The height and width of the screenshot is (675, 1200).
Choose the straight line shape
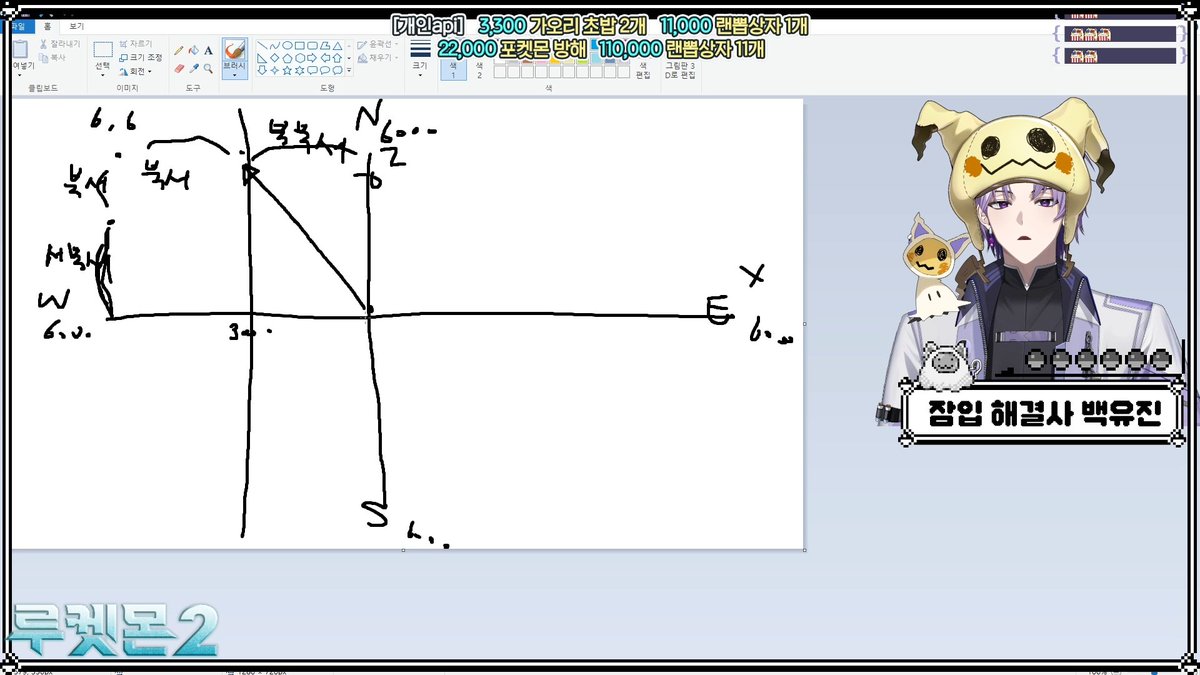point(262,45)
